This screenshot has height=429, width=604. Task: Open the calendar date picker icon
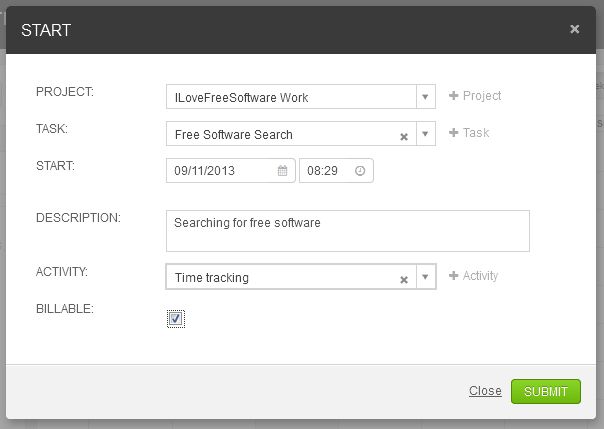click(283, 171)
